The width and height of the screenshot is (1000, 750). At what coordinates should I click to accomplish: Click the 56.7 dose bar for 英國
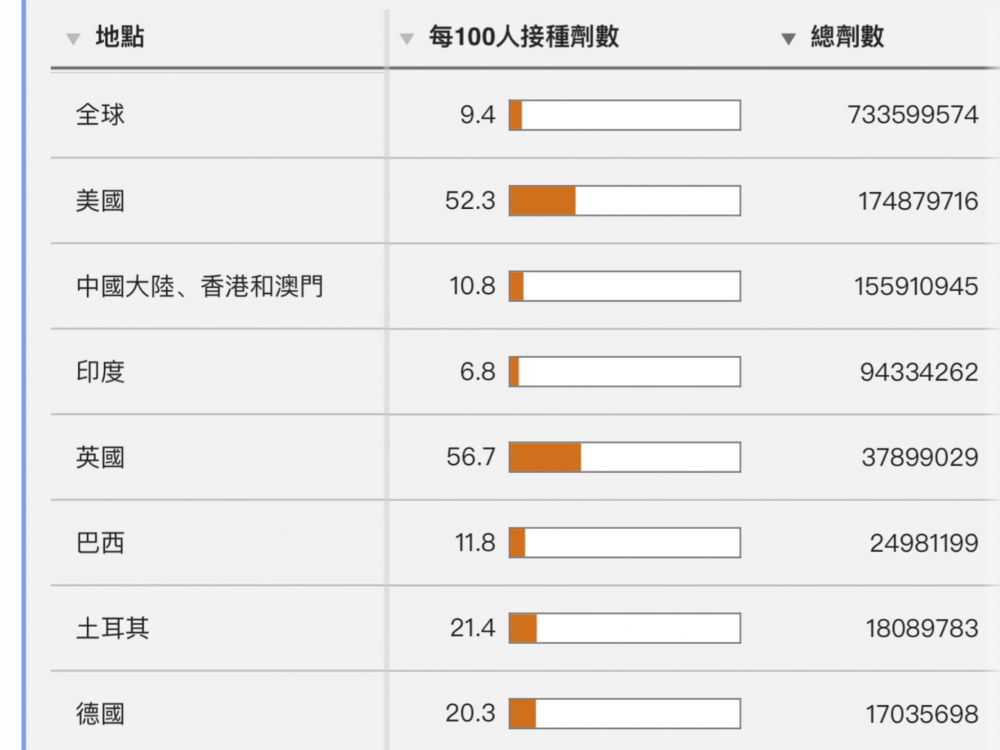[x=624, y=458]
